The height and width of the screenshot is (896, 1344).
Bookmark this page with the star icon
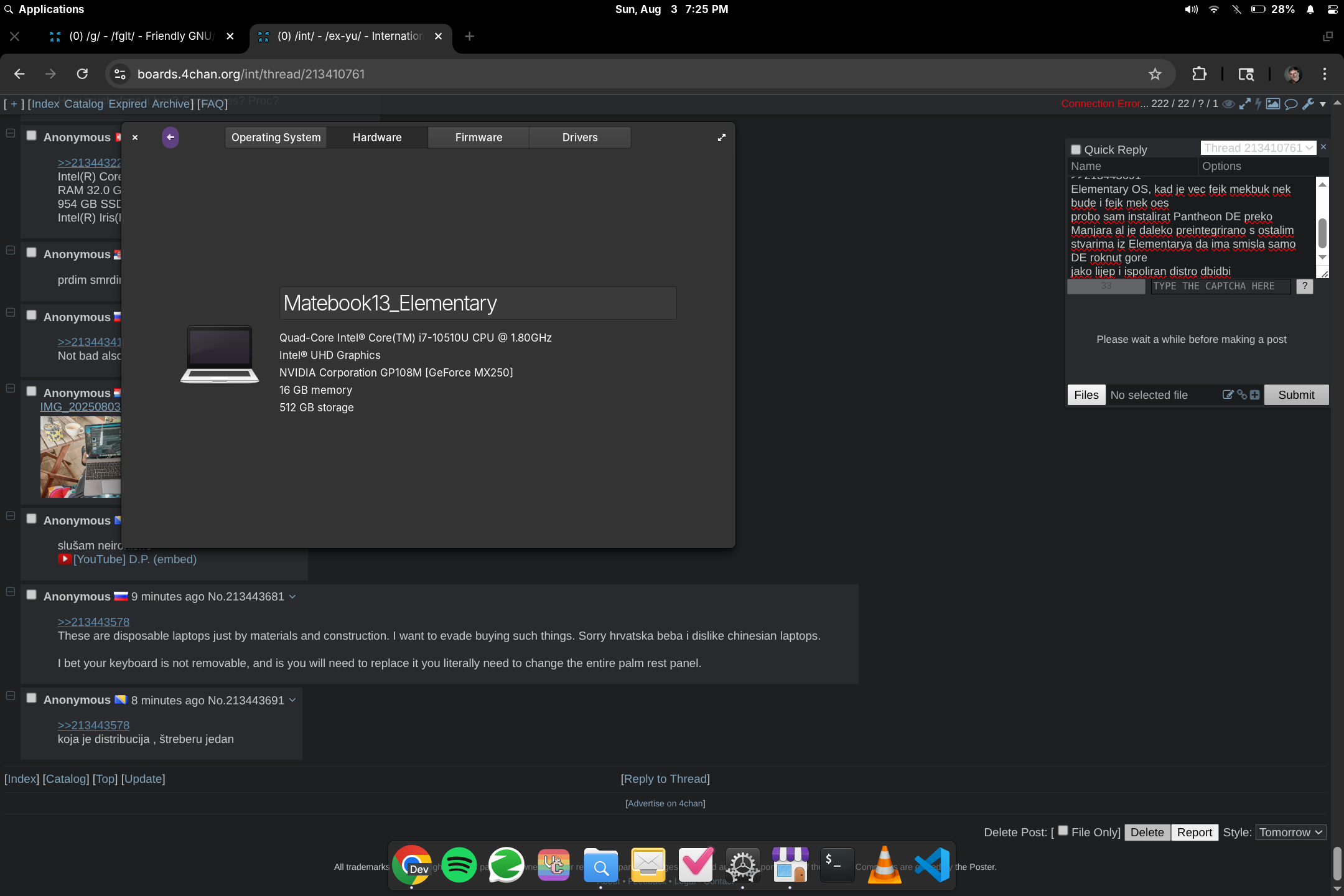(x=1155, y=74)
